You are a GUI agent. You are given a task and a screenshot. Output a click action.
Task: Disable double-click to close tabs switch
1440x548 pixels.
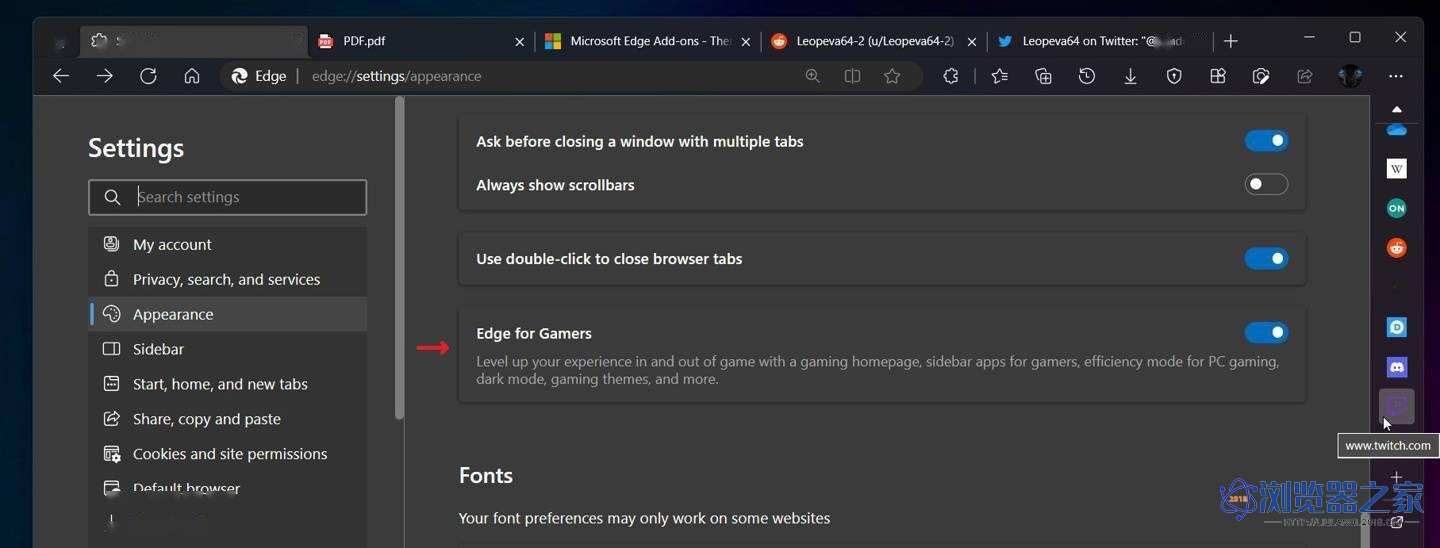(x=1266, y=259)
